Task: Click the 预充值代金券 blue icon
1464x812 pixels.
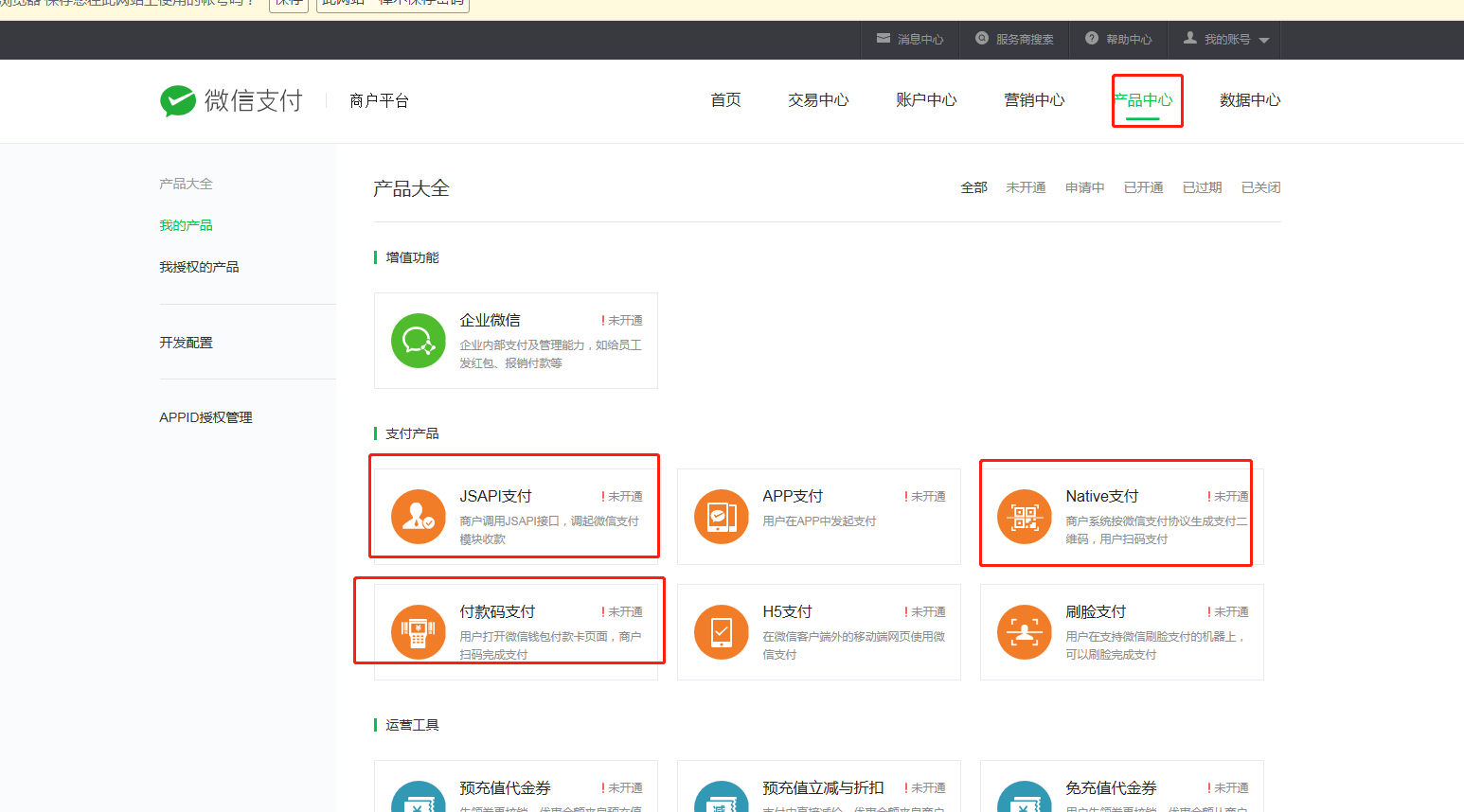Action: pos(419,797)
